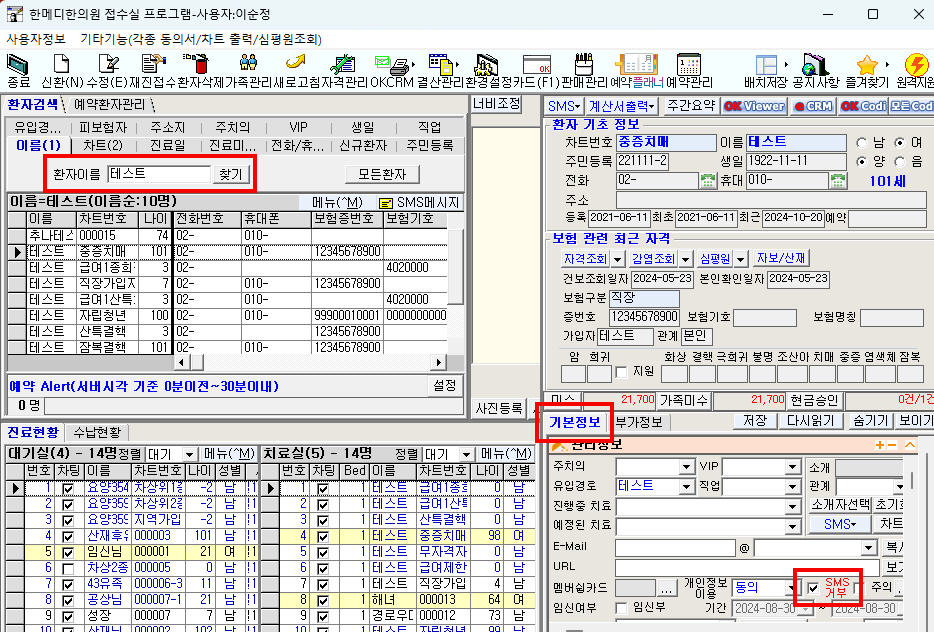Click the plus icon in 관리정보 header
This screenshot has height=632, width=934.
pyautogui.click(x=880, y=445)
